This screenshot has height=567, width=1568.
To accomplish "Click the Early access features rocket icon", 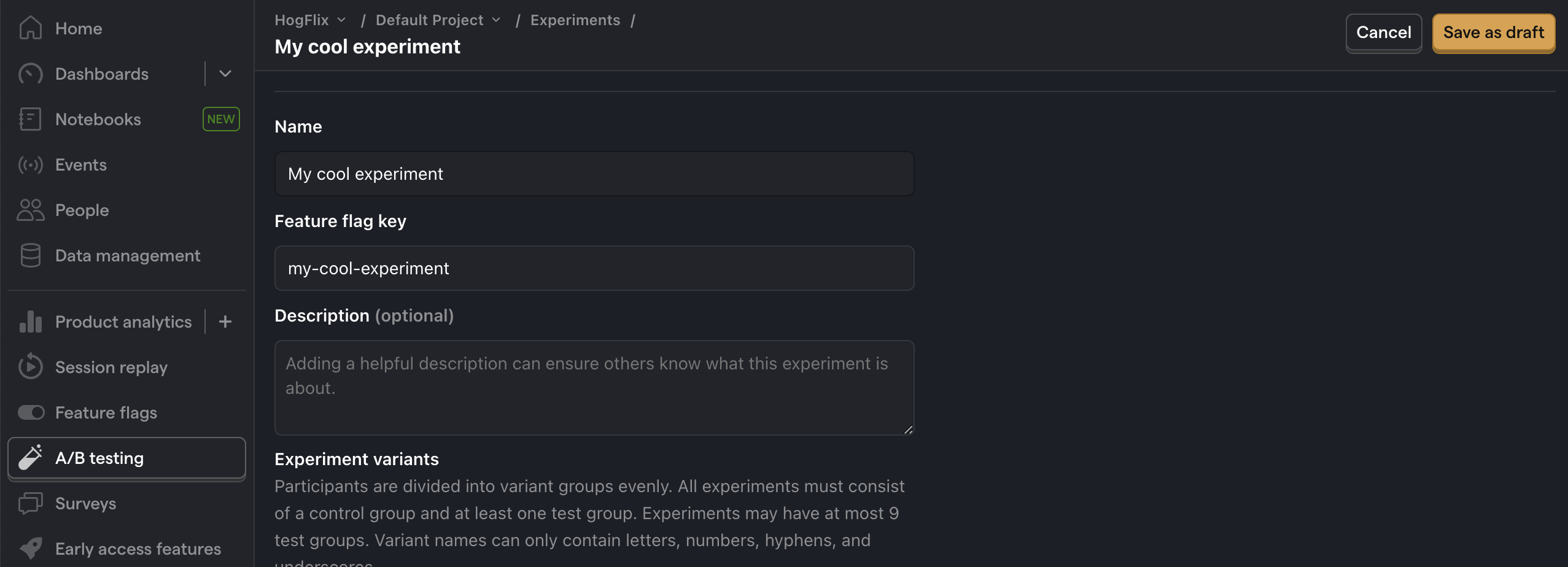I will (x=31, y=549).
